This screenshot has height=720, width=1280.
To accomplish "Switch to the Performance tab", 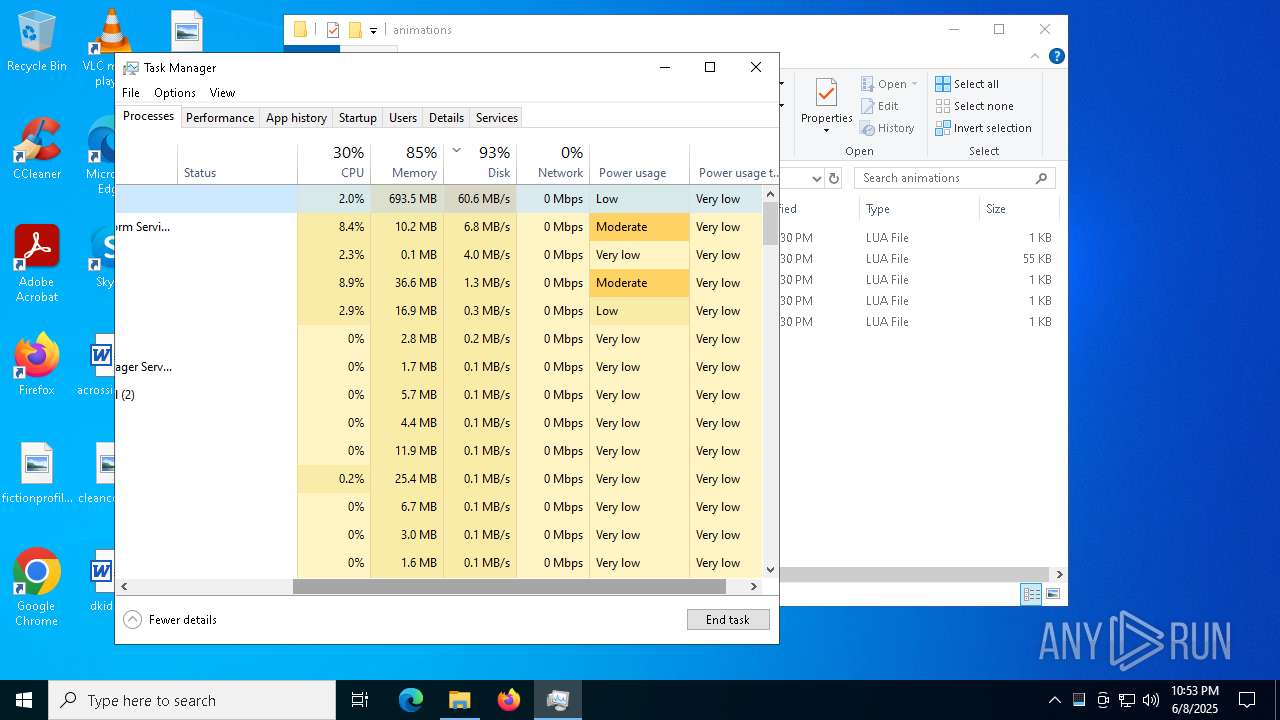I will (x=220, y=118).
